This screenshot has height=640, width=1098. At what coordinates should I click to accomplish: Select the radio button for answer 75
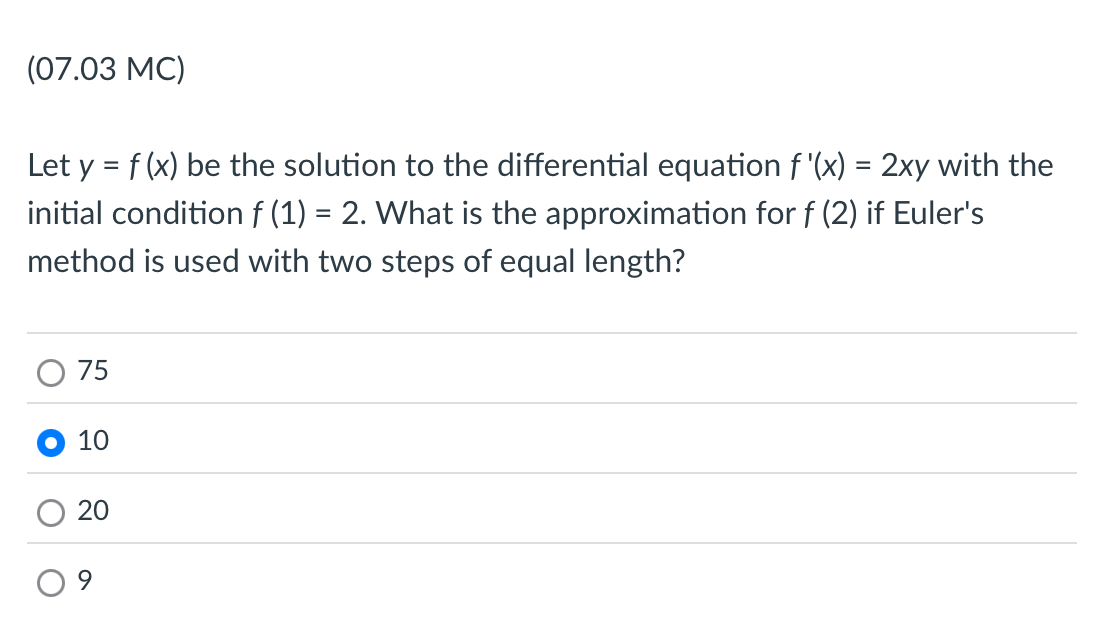49,371
